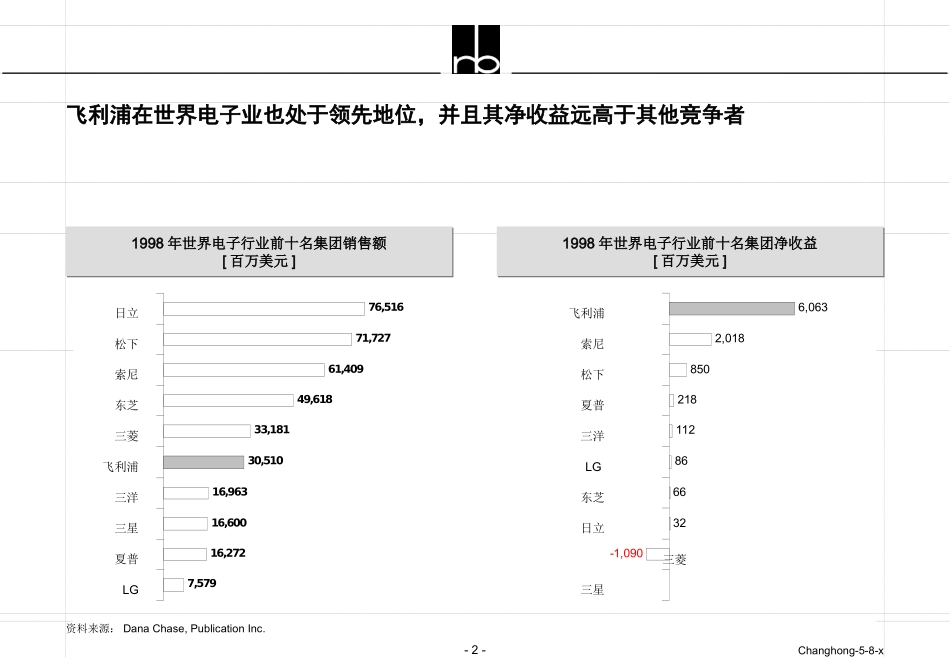
Task: Select the value 76,516
Action: click(x=386, y=307)
